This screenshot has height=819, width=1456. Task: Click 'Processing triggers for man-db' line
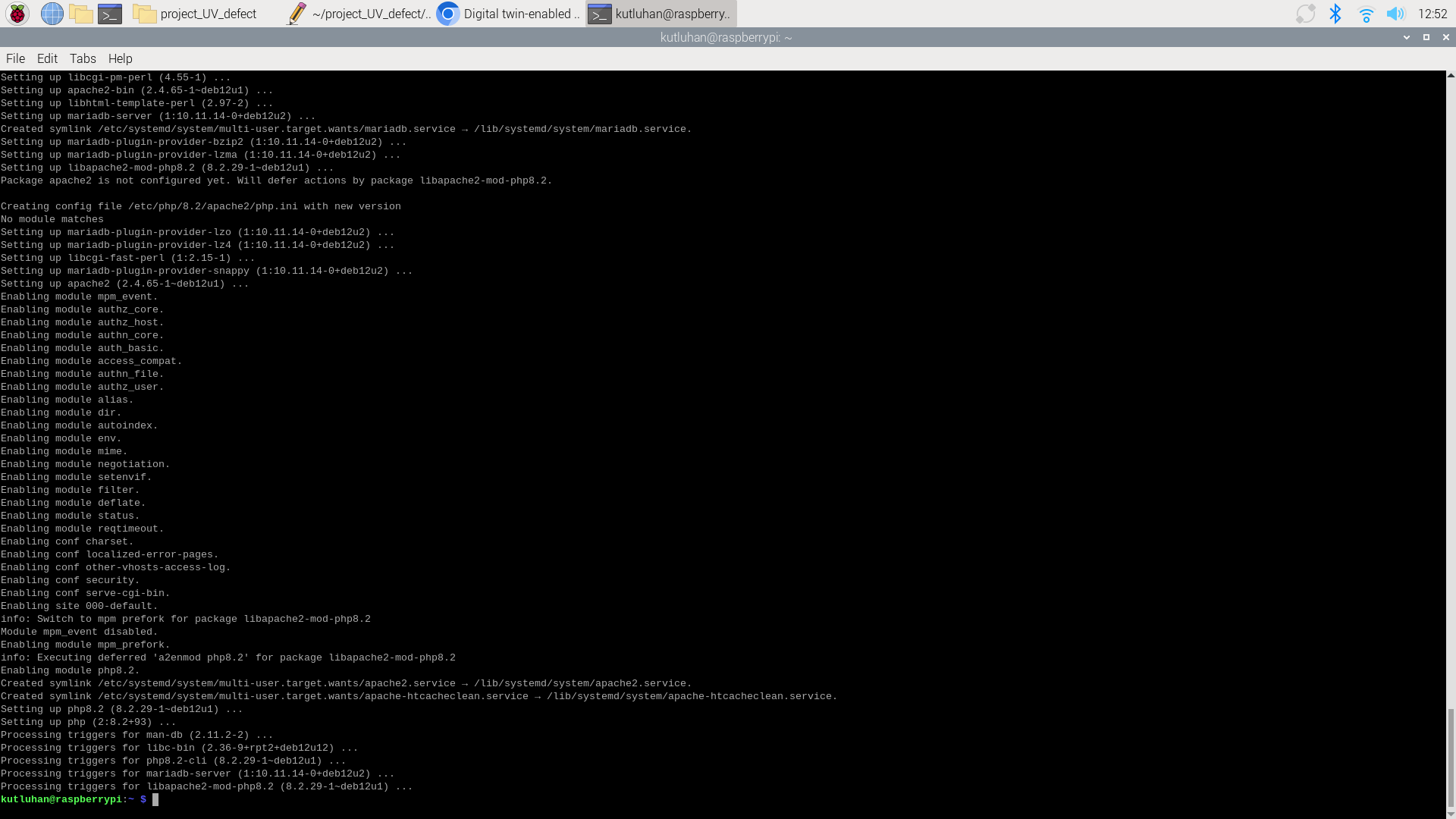(137, 735)
